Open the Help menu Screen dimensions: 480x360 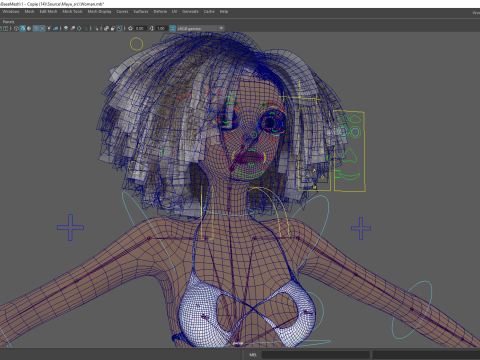pyautogui.click(x=224, y=12)
